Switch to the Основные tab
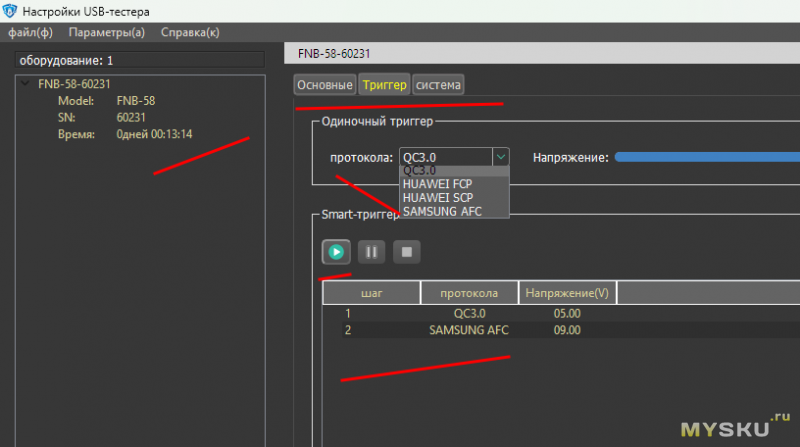Image resolution: width=800 pixels, height=447 pixels. coord(325,85)
